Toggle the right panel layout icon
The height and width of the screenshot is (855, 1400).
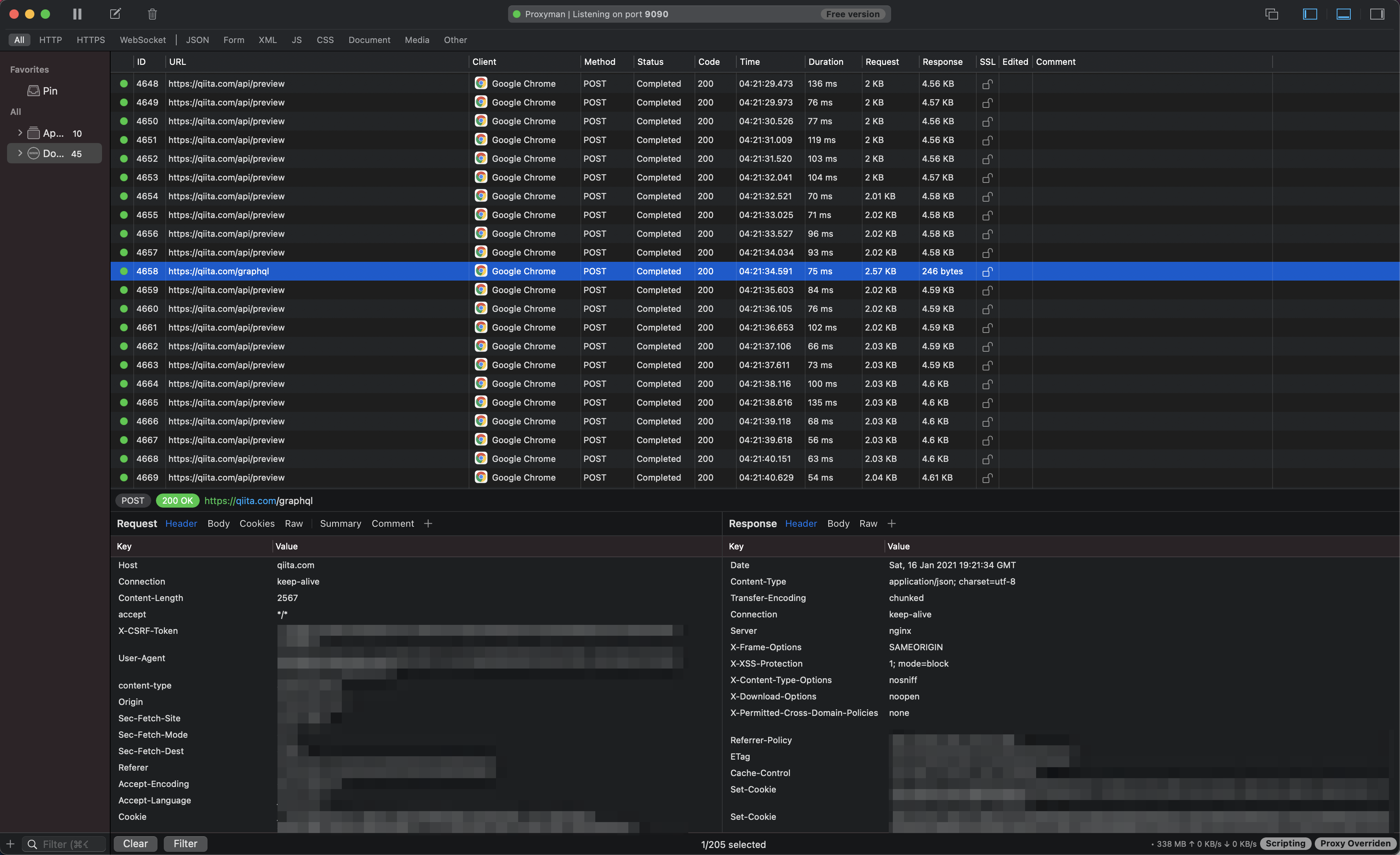point(1377,14)
